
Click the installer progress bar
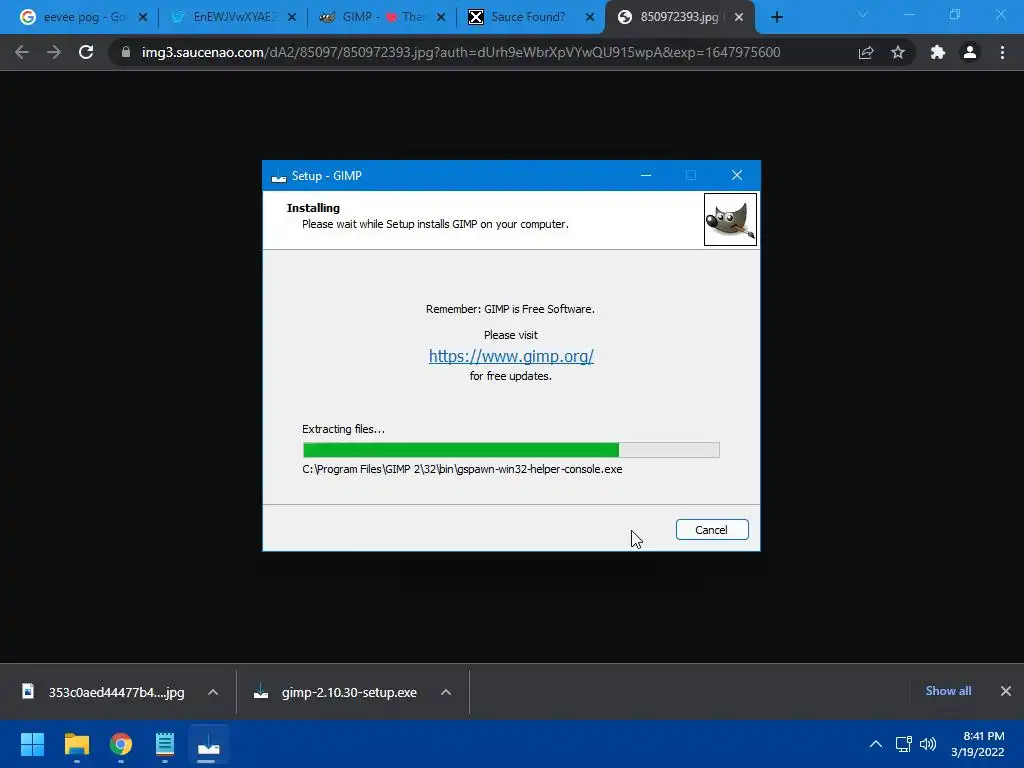coord(511,449)
